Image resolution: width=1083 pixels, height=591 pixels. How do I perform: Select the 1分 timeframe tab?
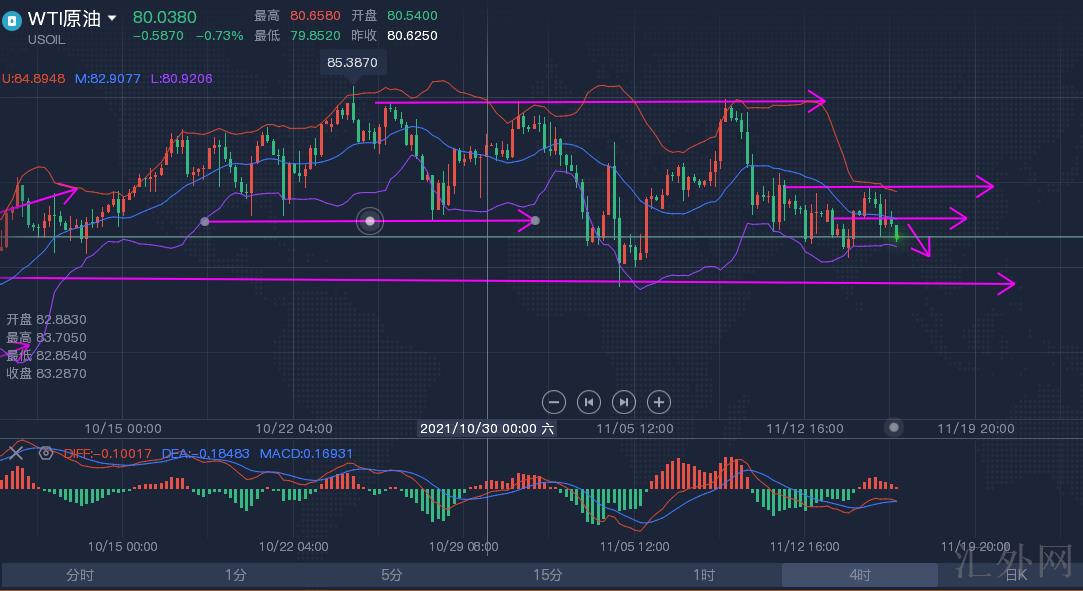pyautogui.click(x=235, y=575)
